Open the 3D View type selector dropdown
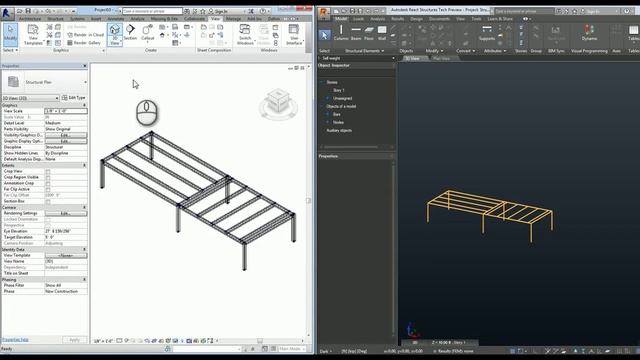The image size is (640, 360). 31,98
